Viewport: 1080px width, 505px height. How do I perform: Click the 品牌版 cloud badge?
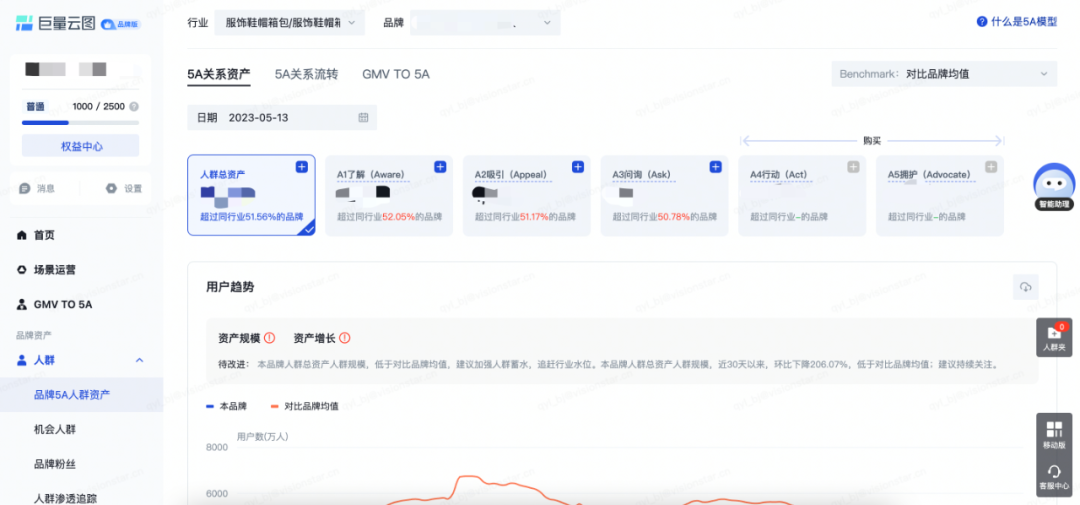(121, 23)
